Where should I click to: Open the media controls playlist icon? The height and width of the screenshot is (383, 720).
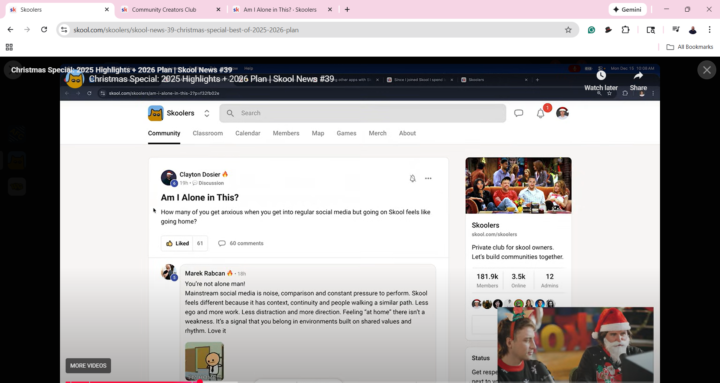[675, 30]
